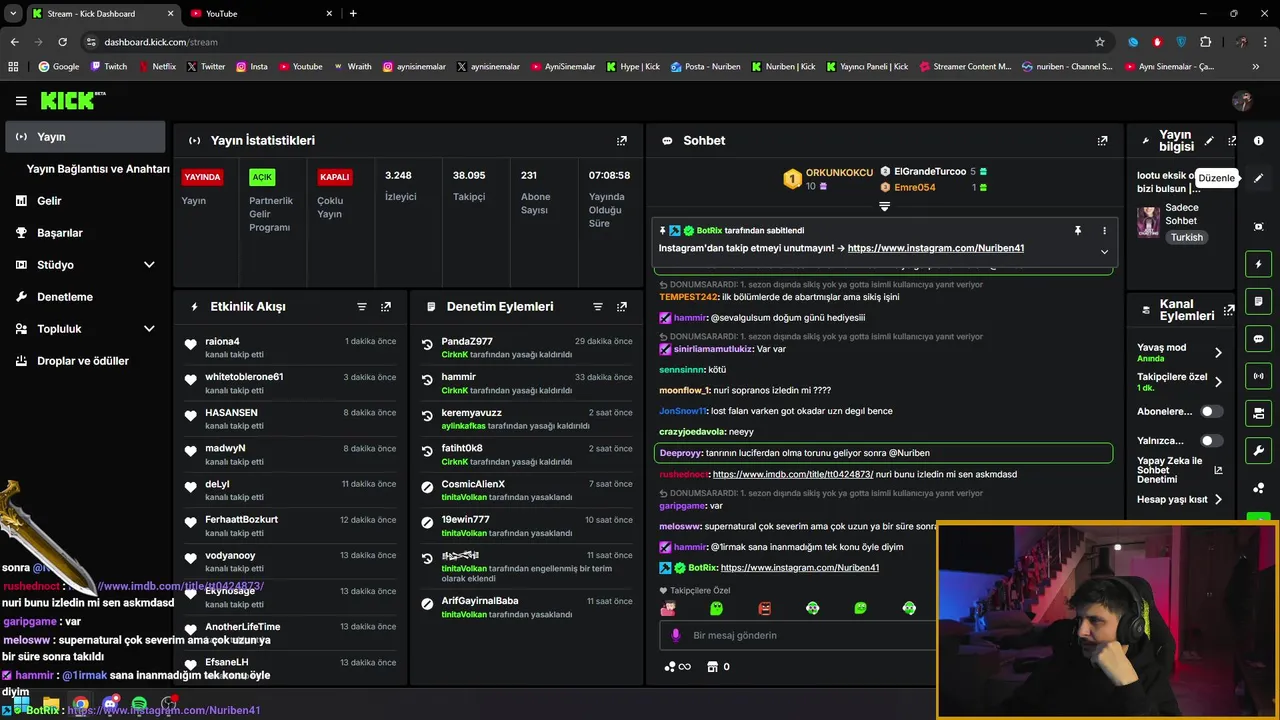Insert the first pink-shirt emote
Image resolution: width=1280 pixels, height=720 pixels.
[x=668, y=608]
